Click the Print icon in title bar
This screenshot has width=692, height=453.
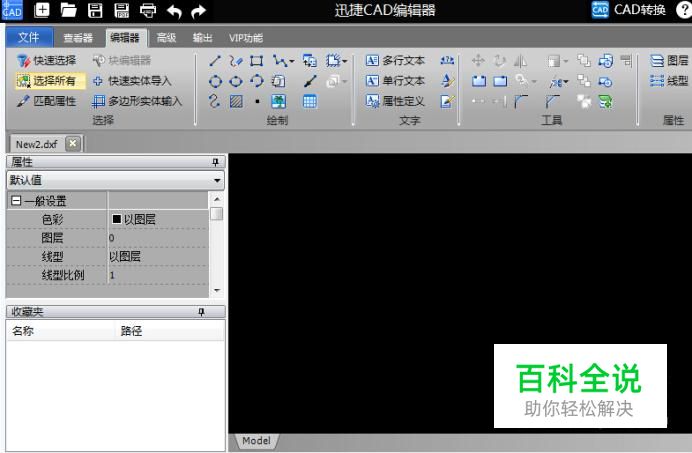[x=148, y=10]
